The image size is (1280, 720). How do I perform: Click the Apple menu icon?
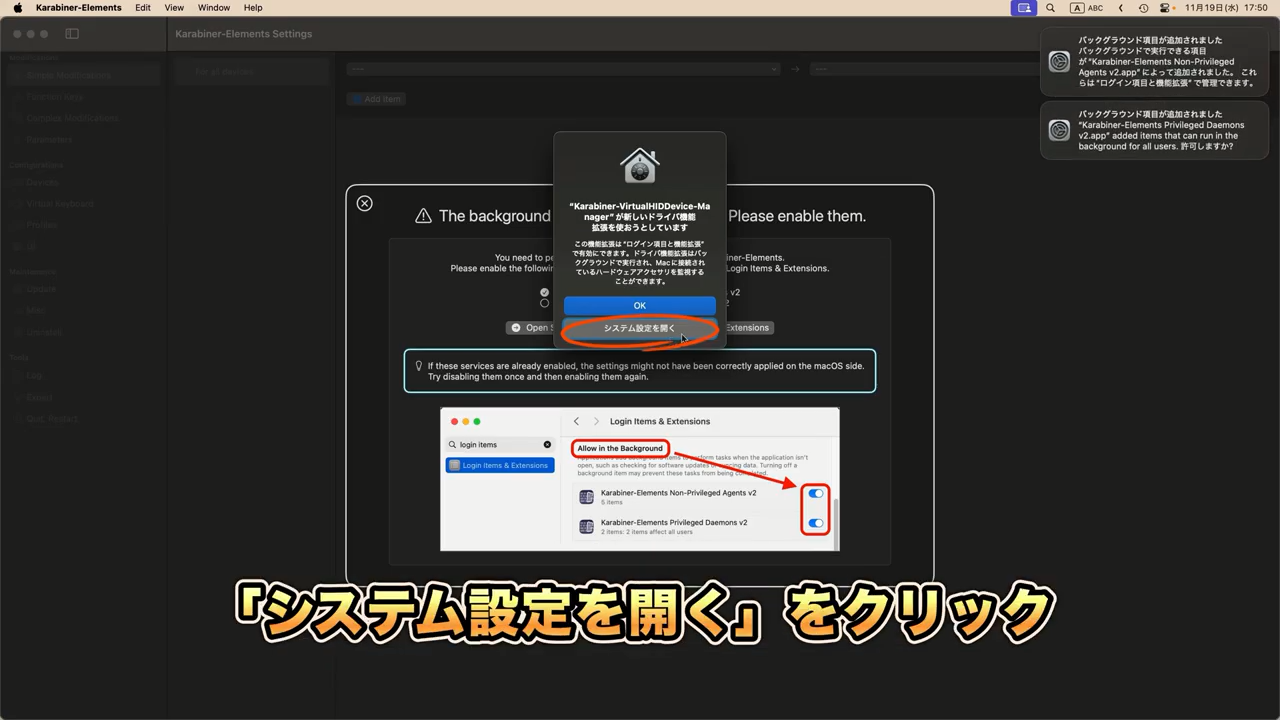click(17, 8)
